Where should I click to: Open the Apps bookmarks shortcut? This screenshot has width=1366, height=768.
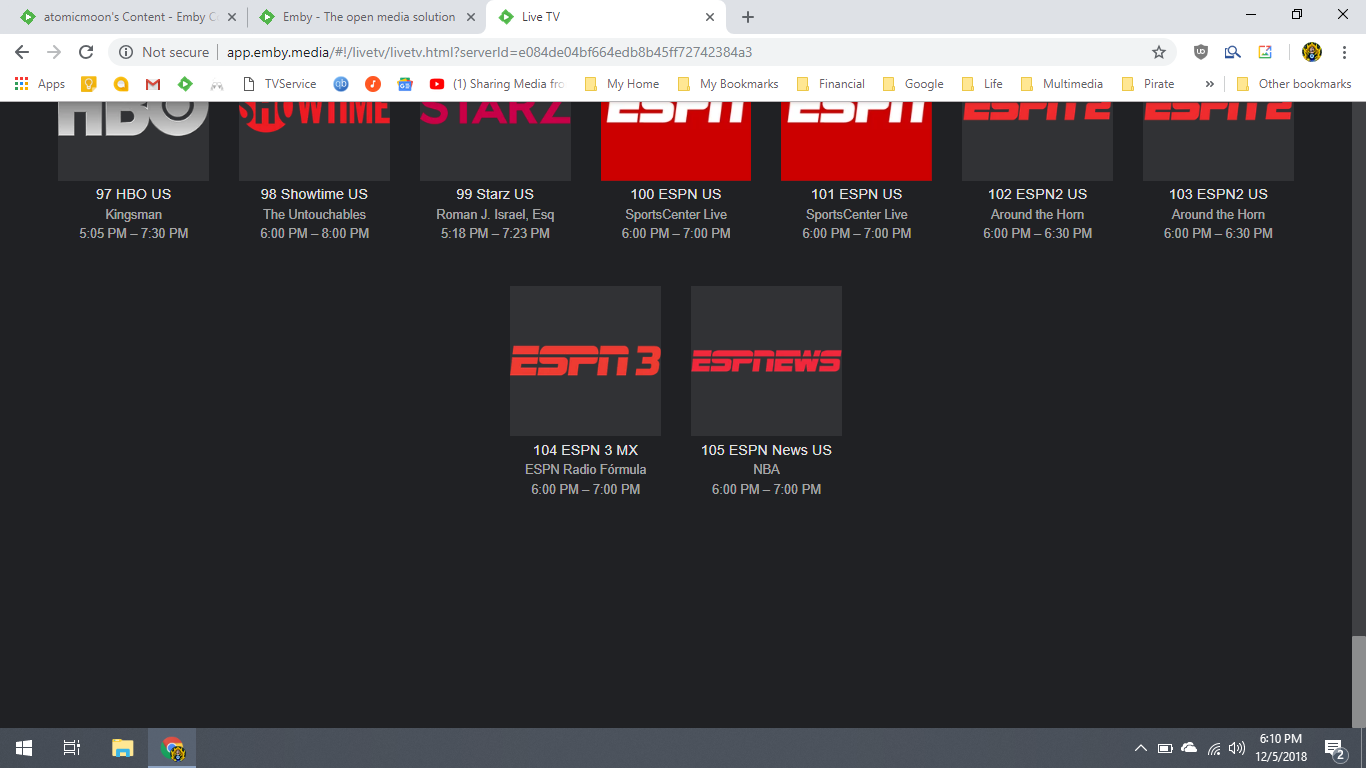click(40, 84)
